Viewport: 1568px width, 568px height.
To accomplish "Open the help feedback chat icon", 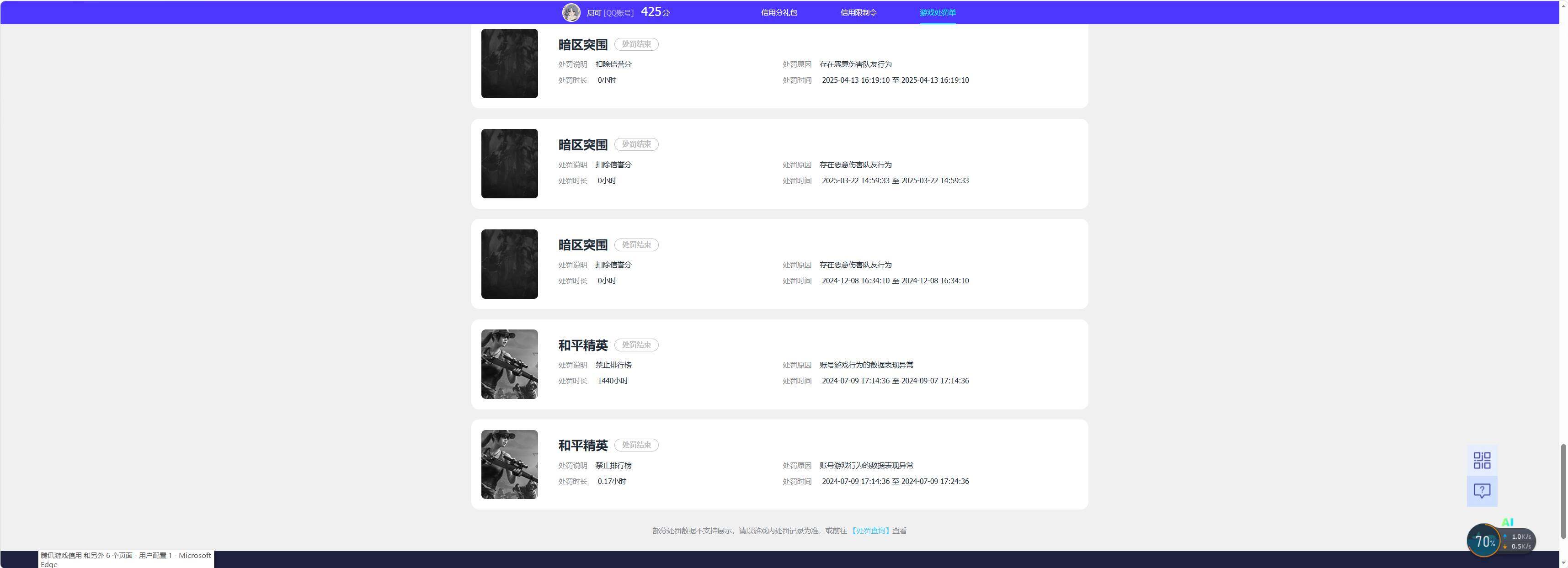I will 1482,491.
